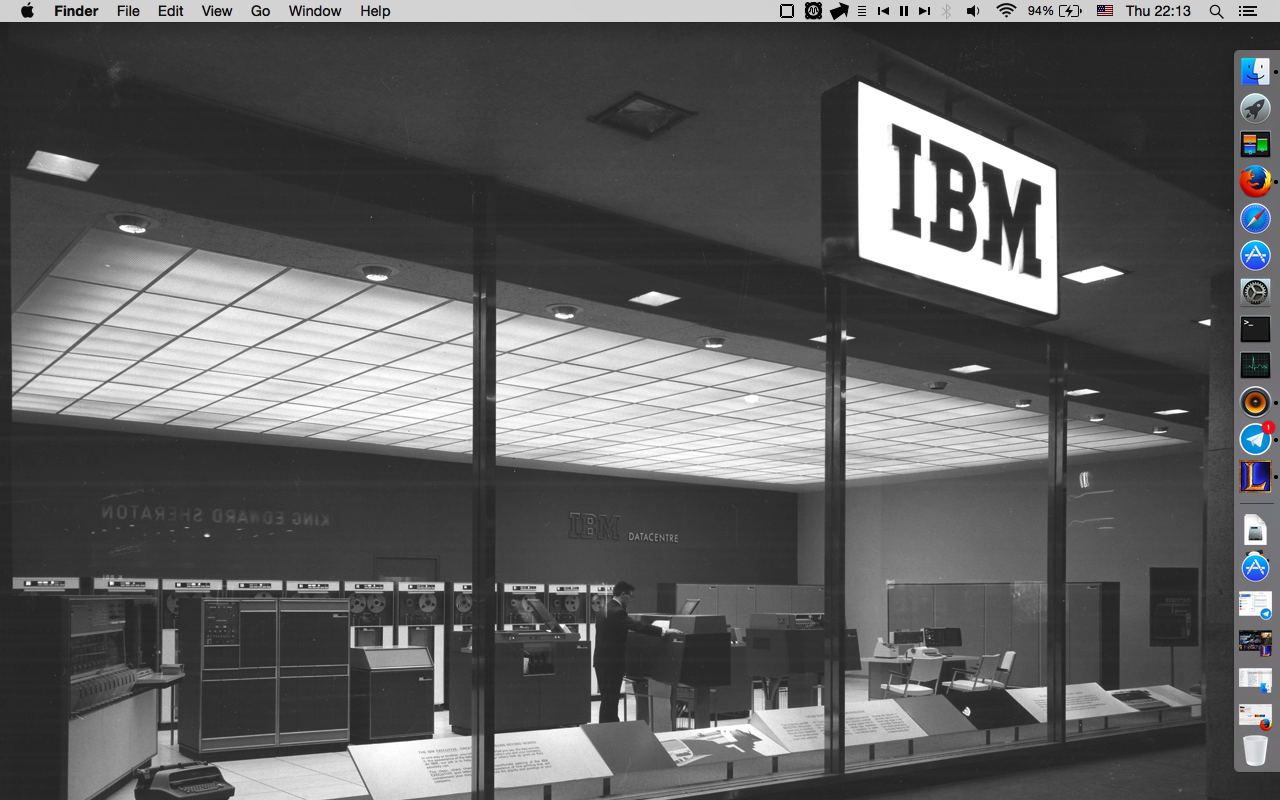Open System Preferences gear in the Dock

[1255, 292]
